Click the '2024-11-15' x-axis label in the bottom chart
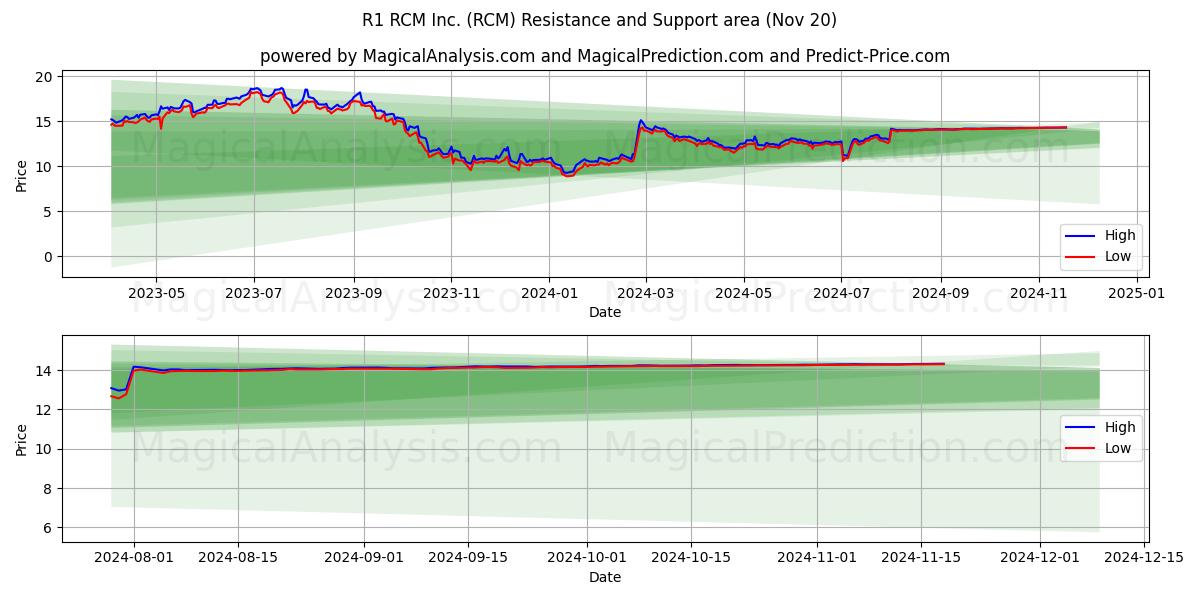 pos(920,559)
